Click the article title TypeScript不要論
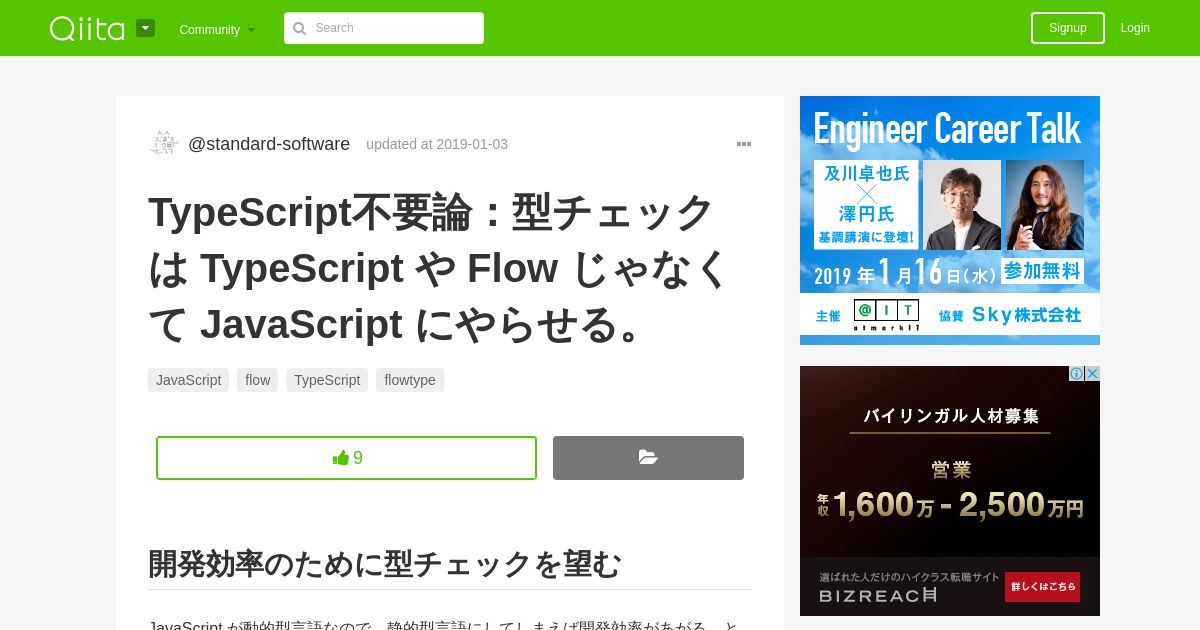The height and width of the screenshot is (630, 1200). (440, 267)
